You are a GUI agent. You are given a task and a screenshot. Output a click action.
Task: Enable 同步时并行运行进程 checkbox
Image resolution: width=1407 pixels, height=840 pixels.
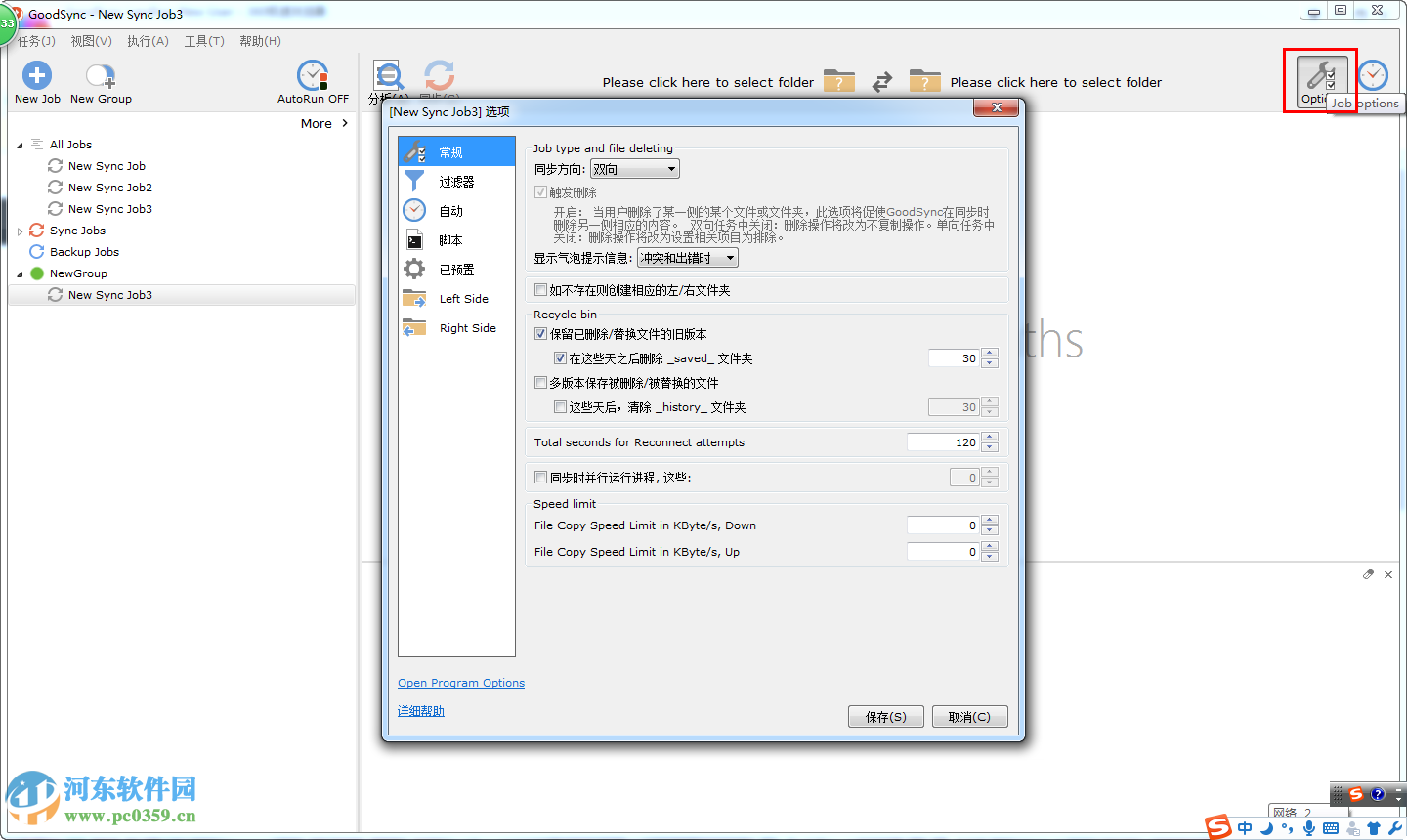click(540, 478)
